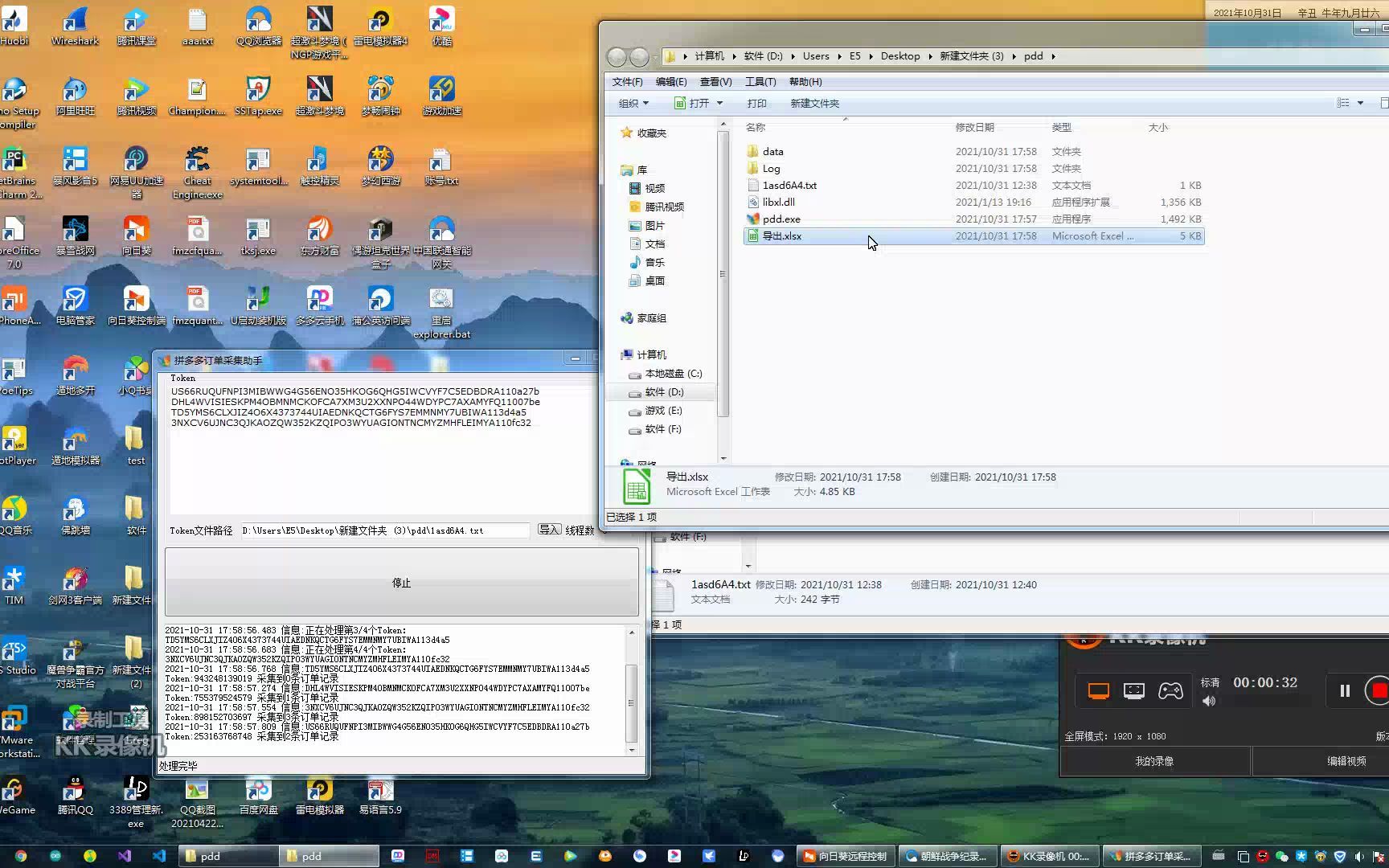
Task: Go back in Explorer navigation
Action: tap(617, 56)
